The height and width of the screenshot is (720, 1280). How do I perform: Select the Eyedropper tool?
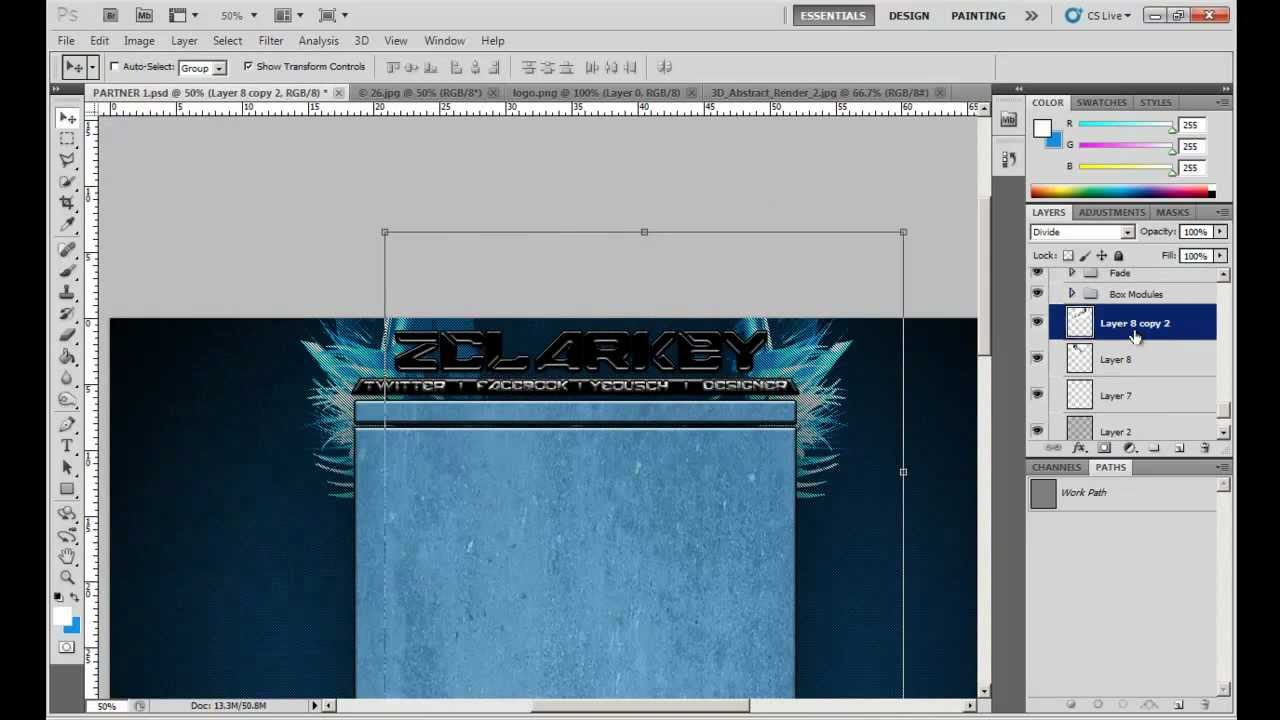[x=67, y=224]
